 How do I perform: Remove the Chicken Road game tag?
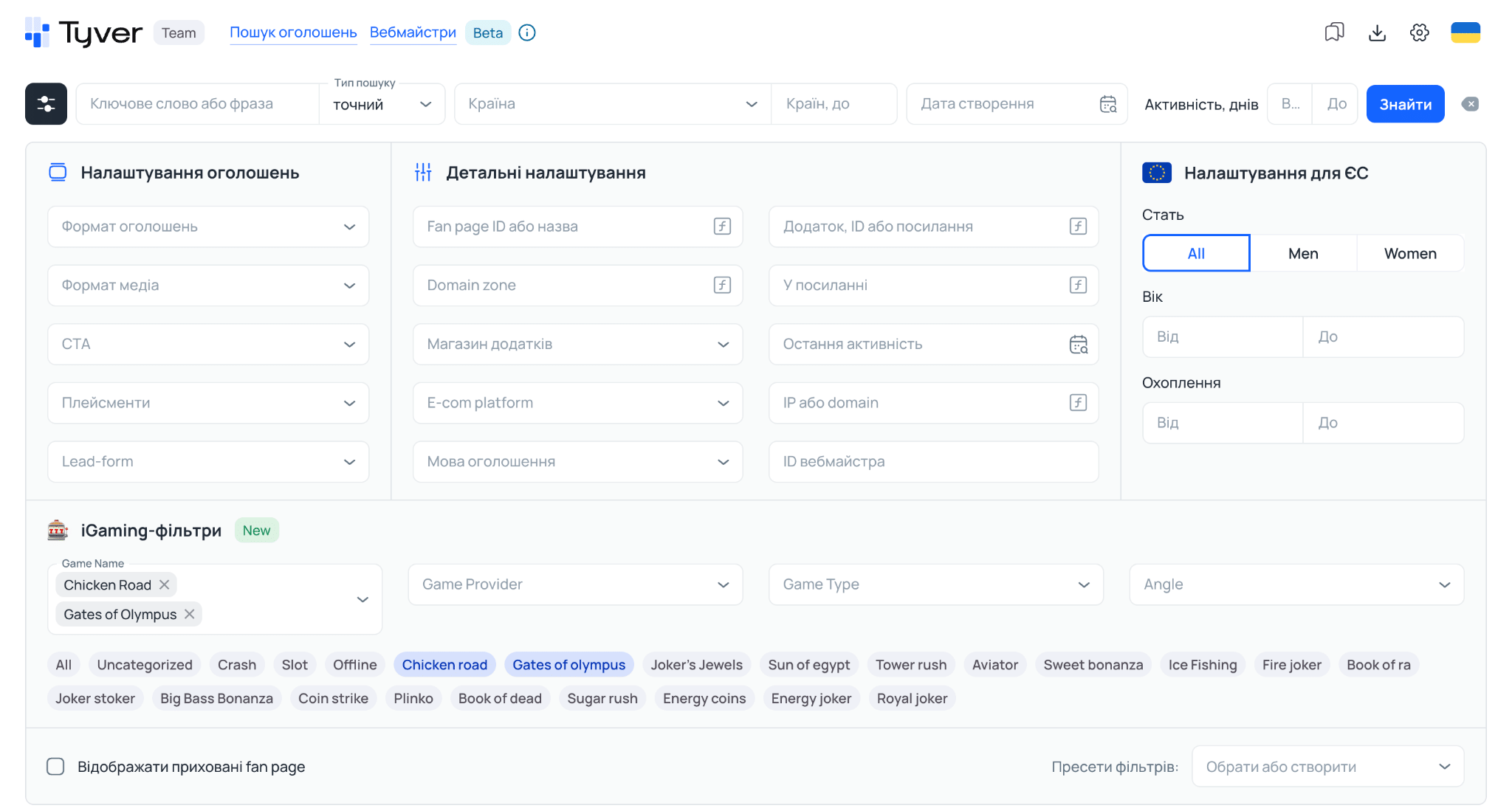pyautogui.click(x=165, y=584)
